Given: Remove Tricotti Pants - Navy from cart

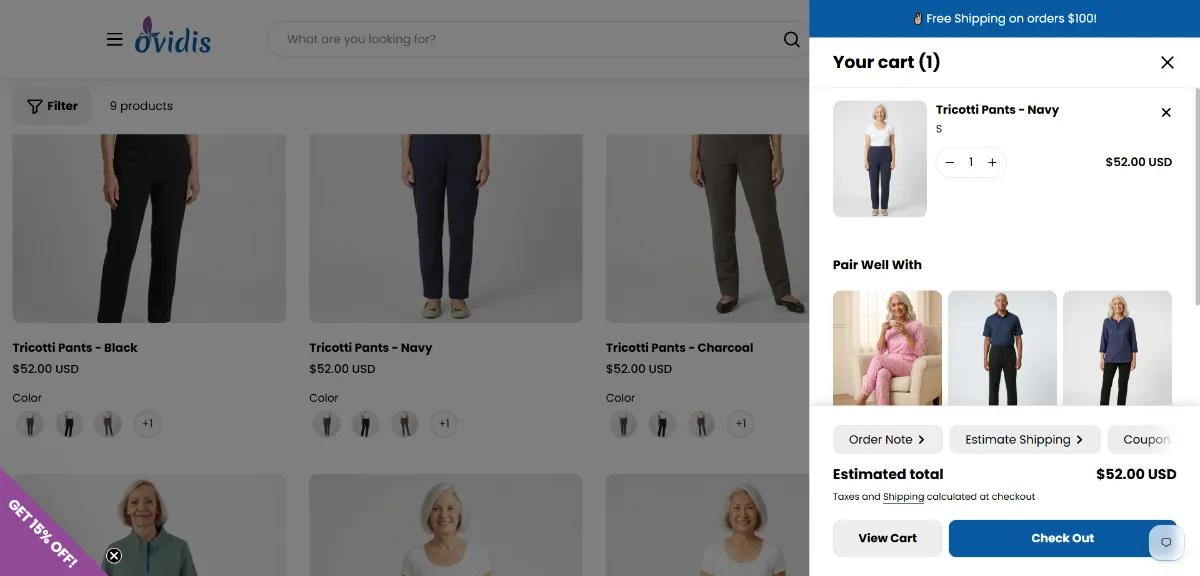Looking at the screenshot, I should pos(1166,112).
